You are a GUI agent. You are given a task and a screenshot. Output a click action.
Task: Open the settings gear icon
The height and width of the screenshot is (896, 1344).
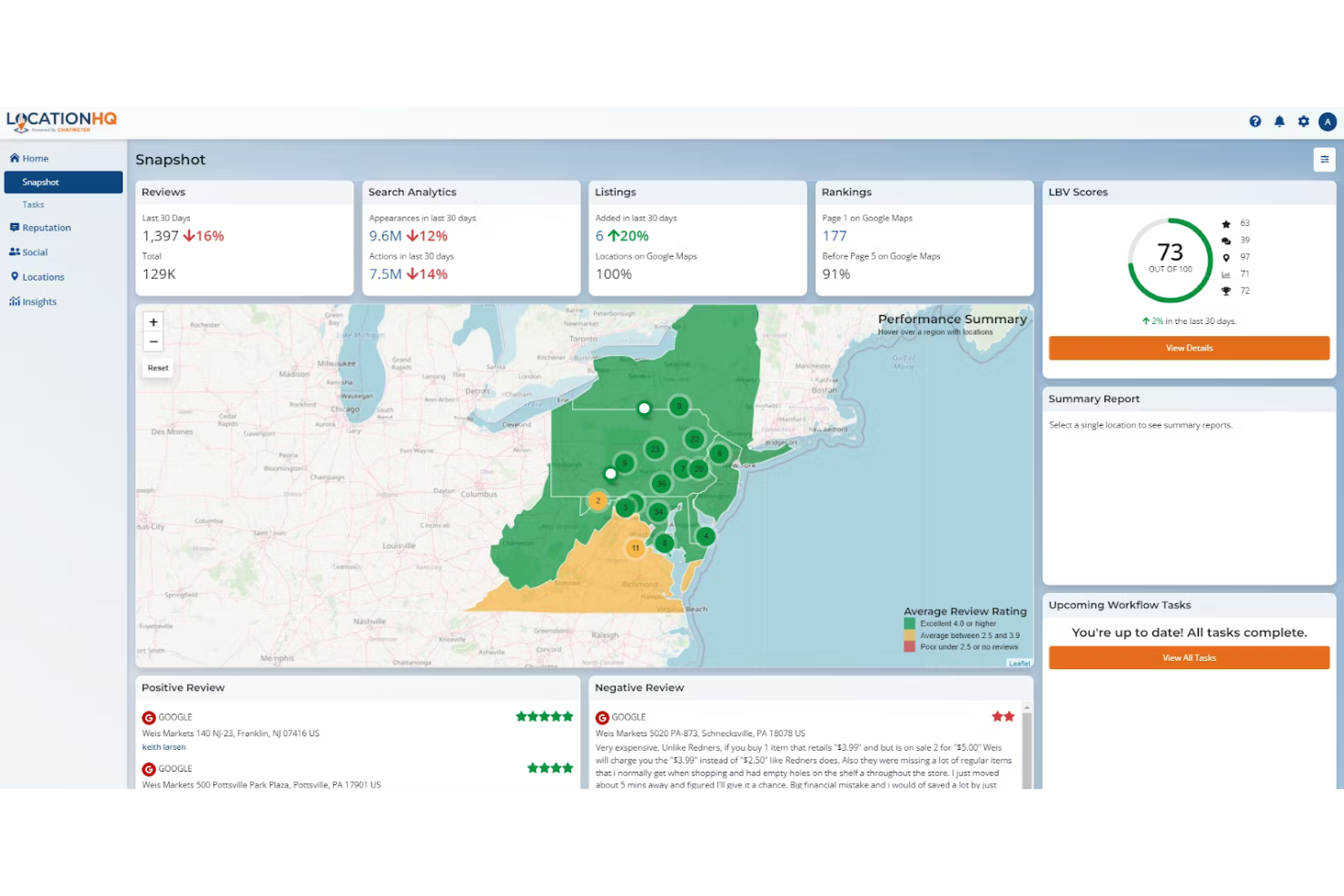(x=1304, y=122)
